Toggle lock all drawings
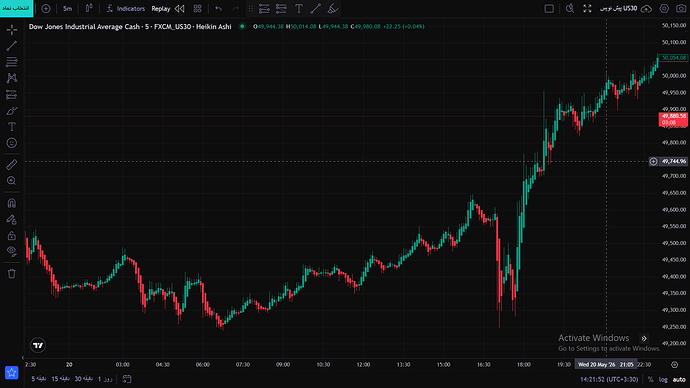 (12, 236)
